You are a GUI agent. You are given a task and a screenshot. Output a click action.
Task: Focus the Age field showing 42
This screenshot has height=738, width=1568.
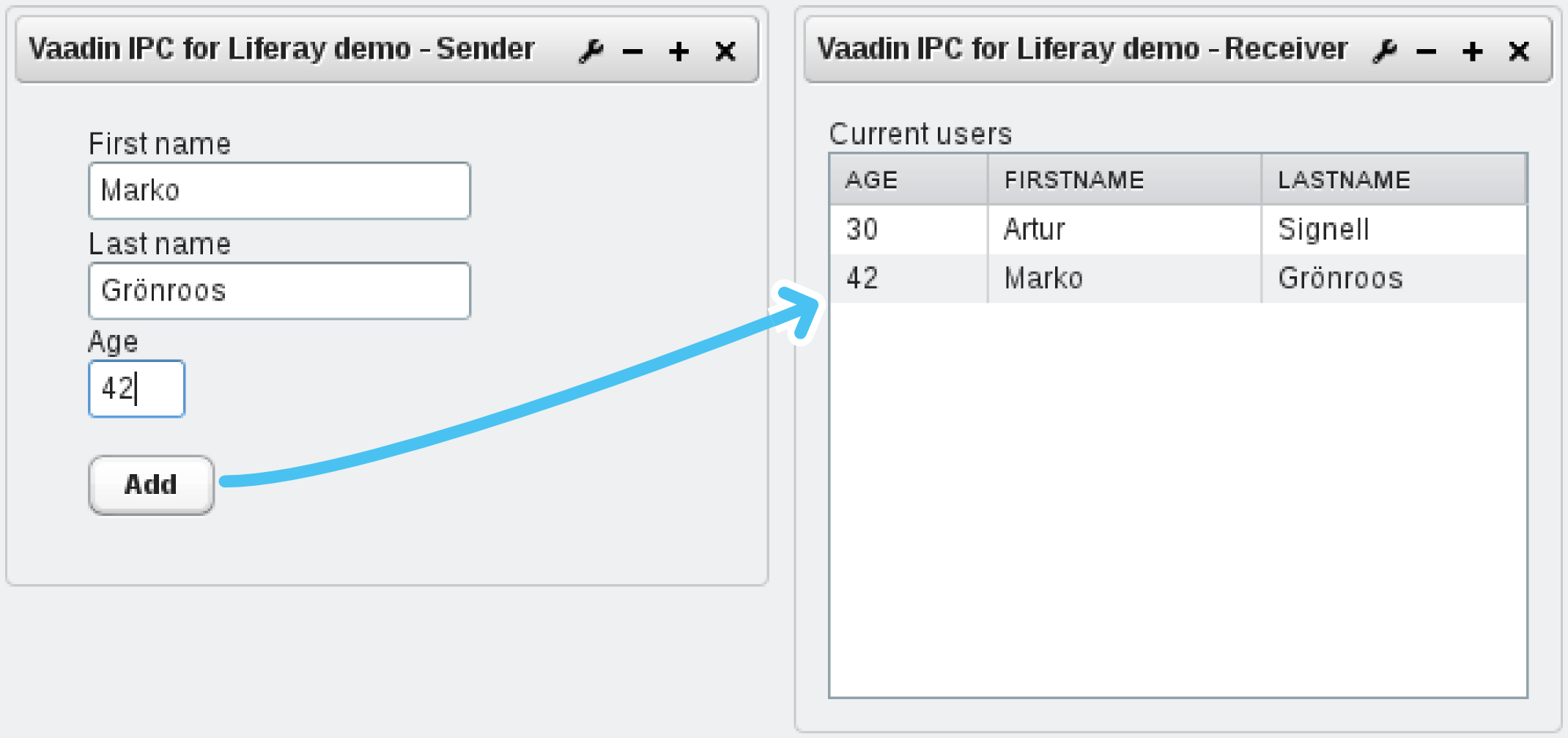(136, 388)
